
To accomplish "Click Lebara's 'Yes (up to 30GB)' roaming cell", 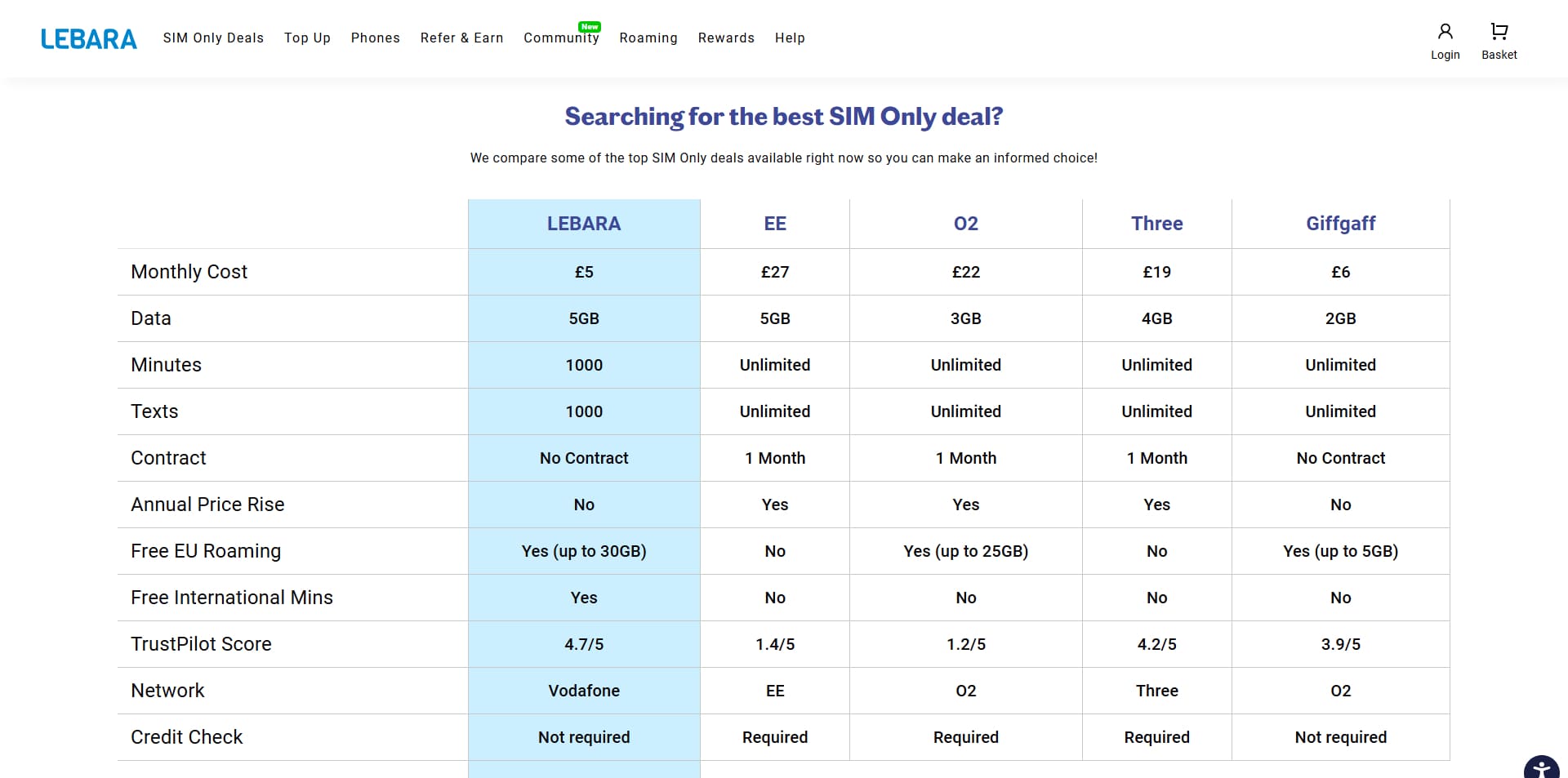I will (584, 551).
